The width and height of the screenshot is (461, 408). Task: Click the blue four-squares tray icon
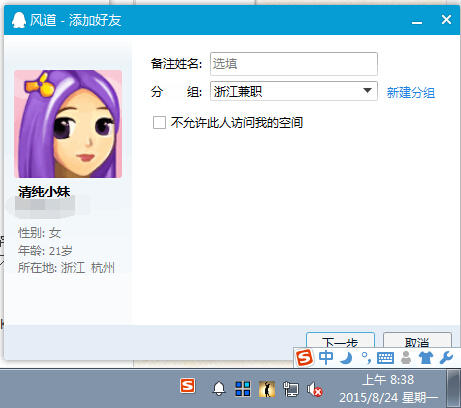[243, 389]
